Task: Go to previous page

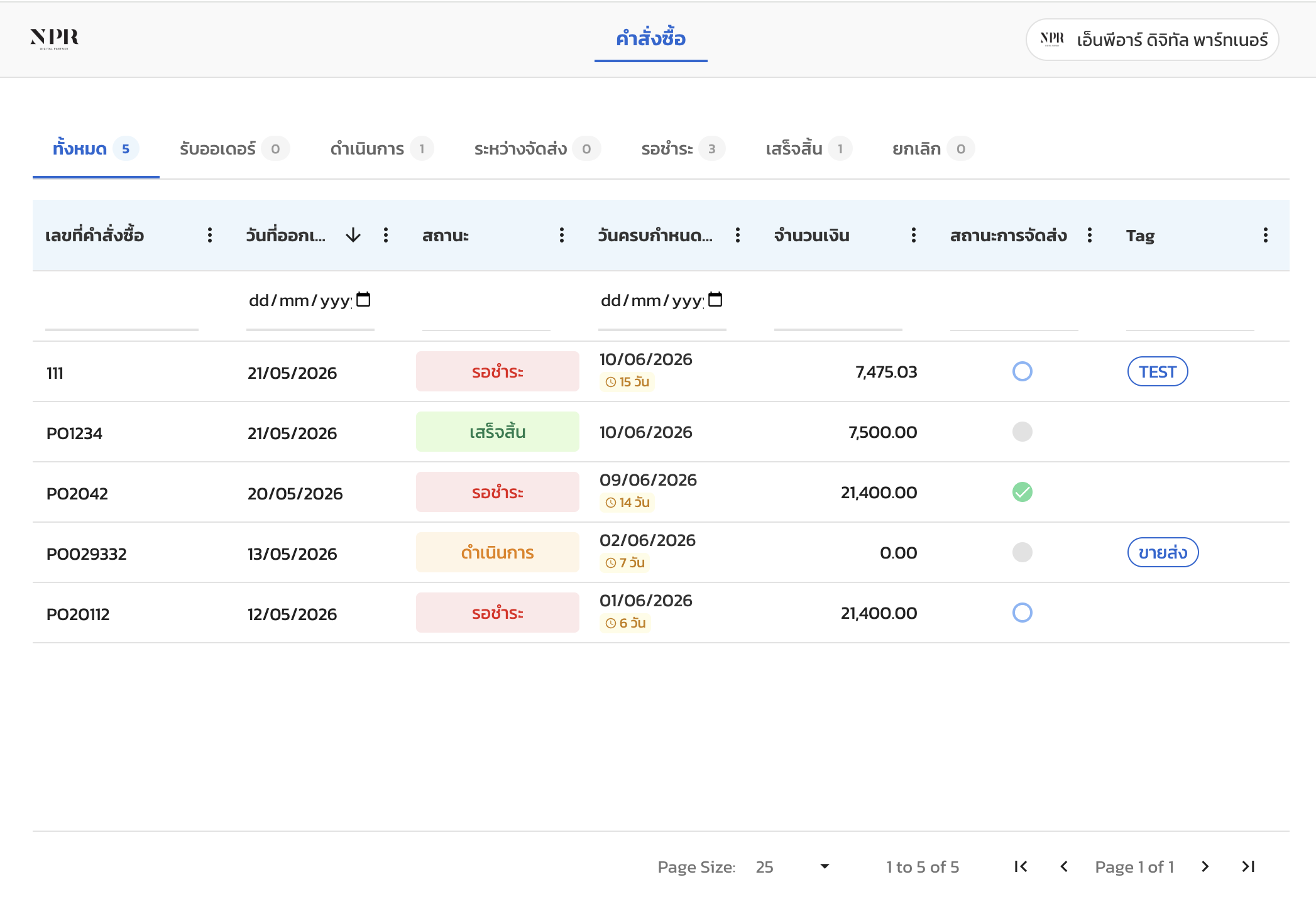Action: click(x=1064, y=867)
